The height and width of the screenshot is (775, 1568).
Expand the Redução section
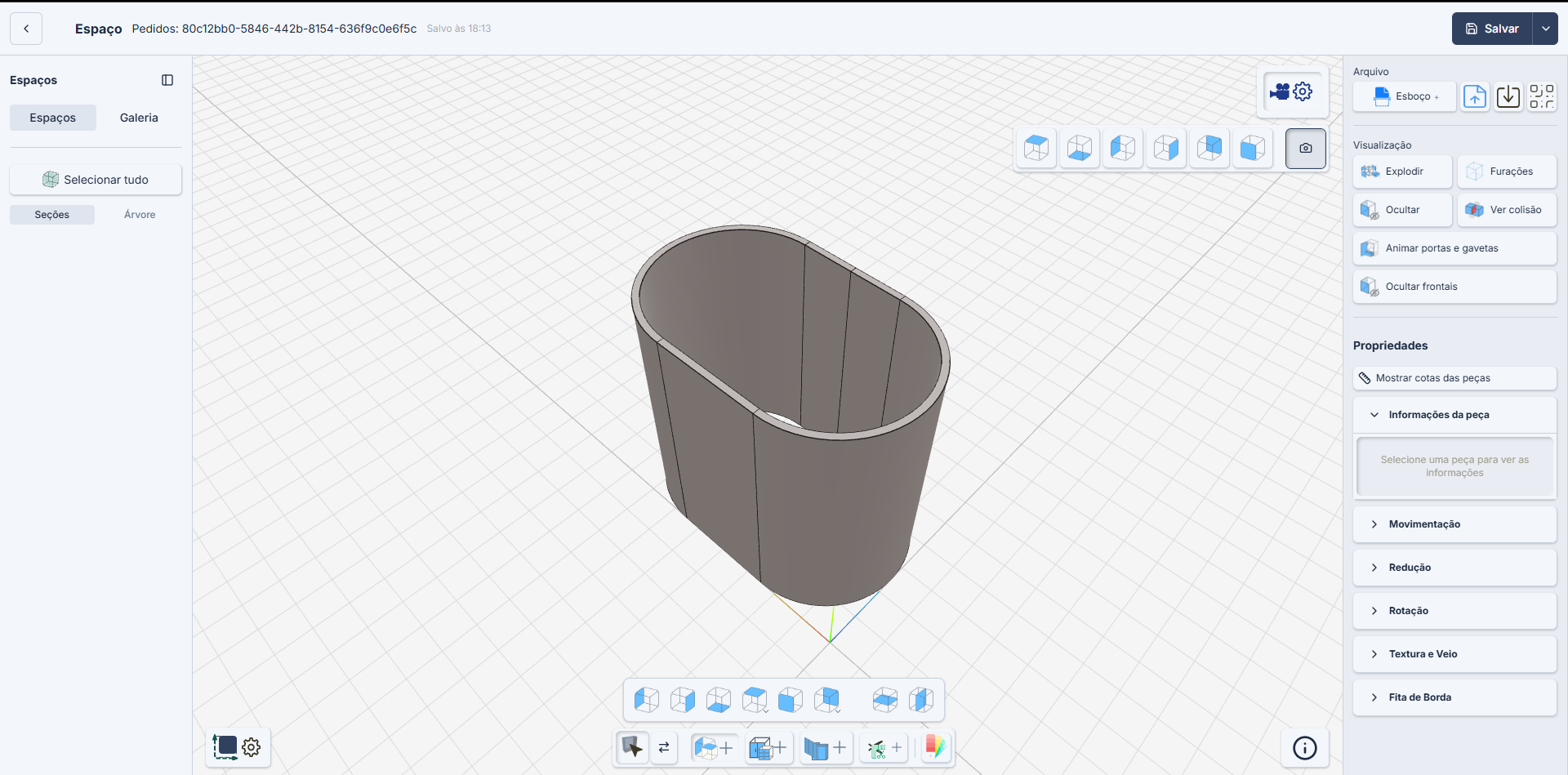(x=1454, y=568)
